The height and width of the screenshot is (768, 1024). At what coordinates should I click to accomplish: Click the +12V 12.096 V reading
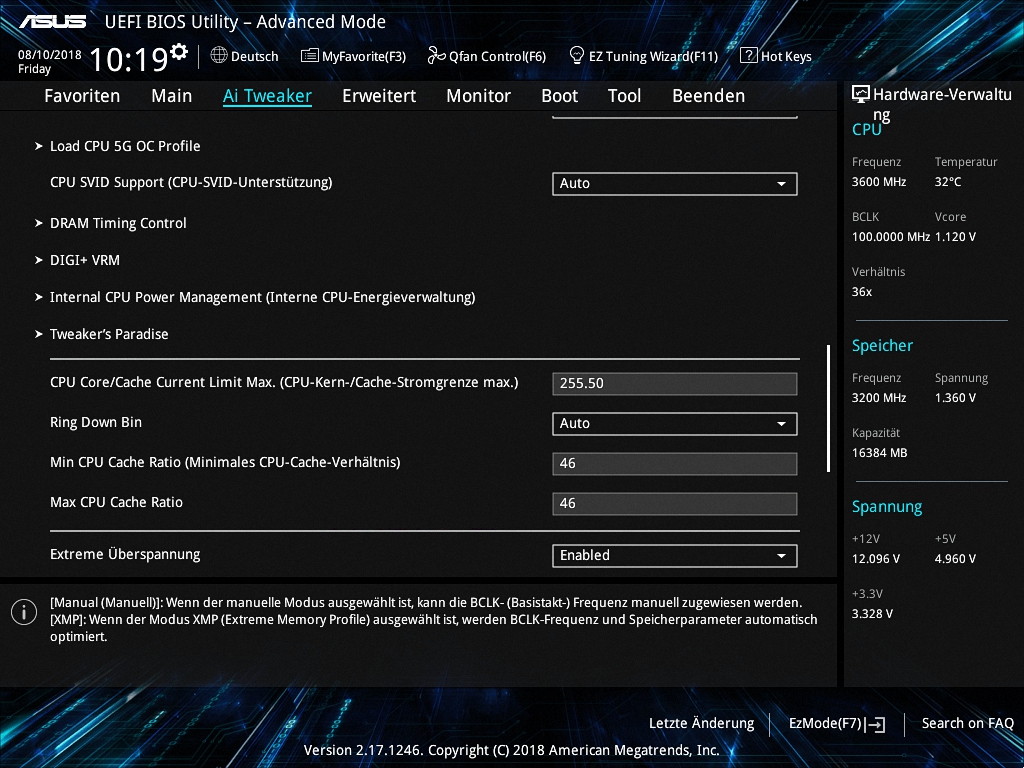[x=876, y=559]
